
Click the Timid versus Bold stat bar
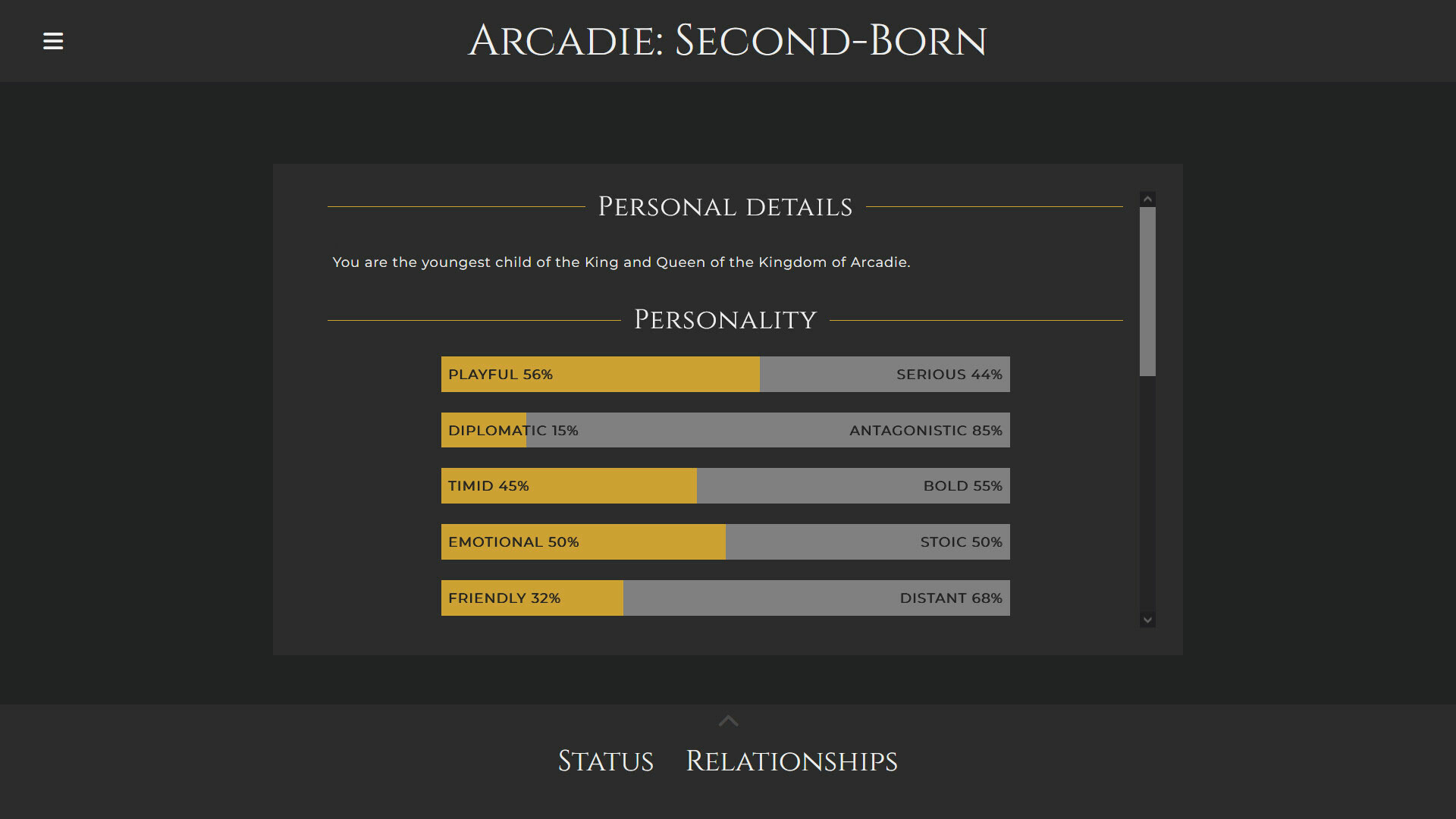[x=725, y=485]
